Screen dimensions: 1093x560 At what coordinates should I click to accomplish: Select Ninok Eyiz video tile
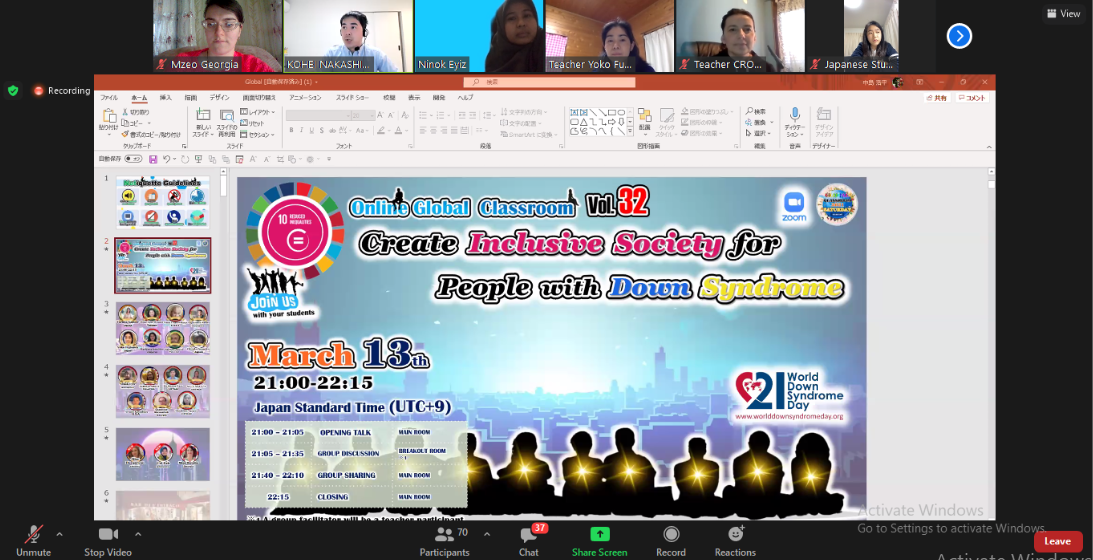pyautogui.click(x=479, y=36)
